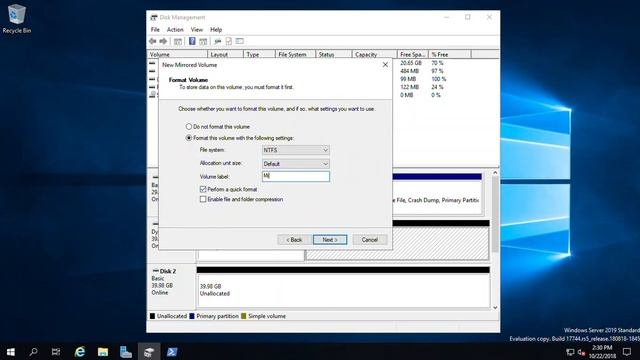The height and width of the screenshot is (360, 640).
Task: Click the Back button in wizard
Action: (294, 240)
